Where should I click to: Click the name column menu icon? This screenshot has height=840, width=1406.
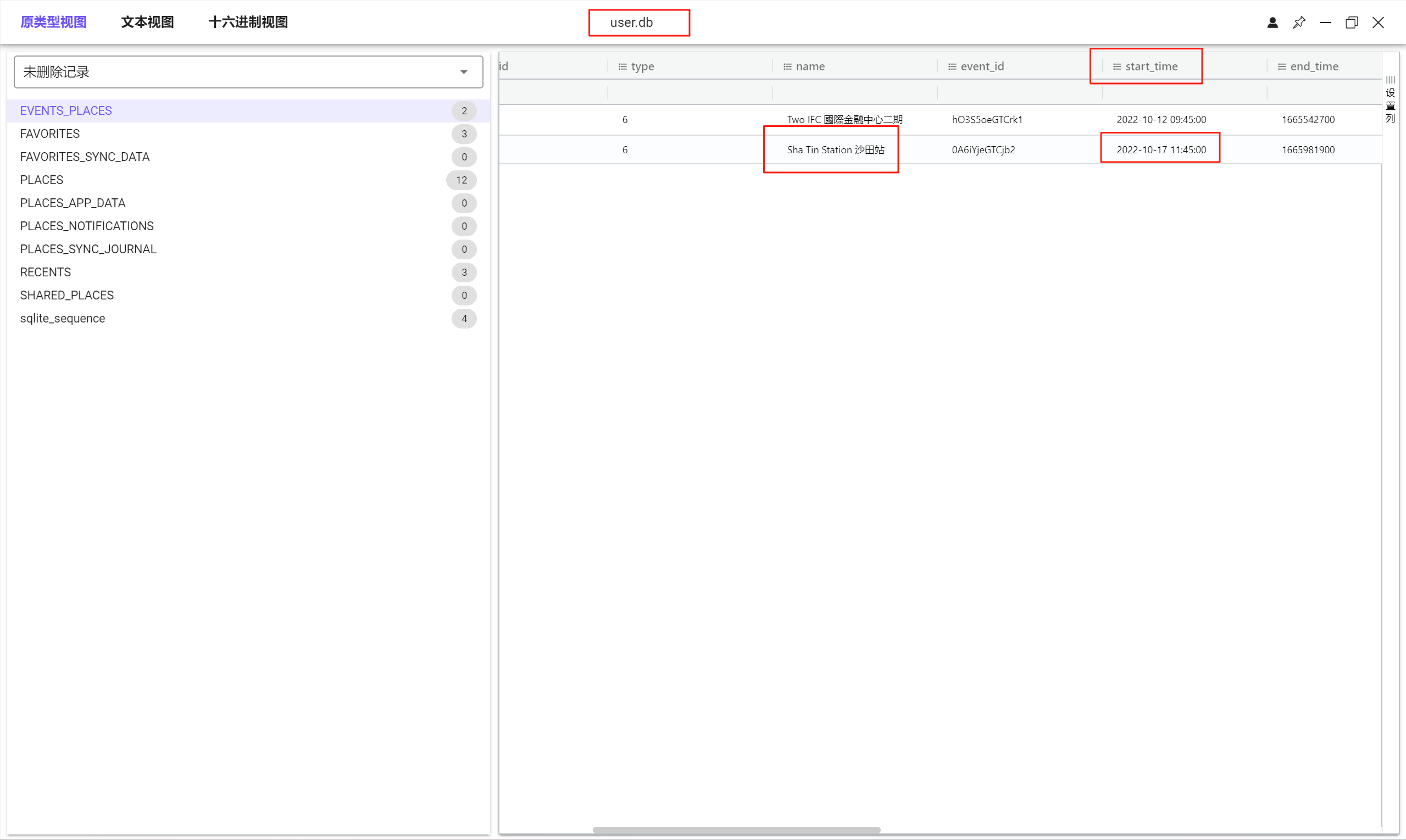[787, 67]
